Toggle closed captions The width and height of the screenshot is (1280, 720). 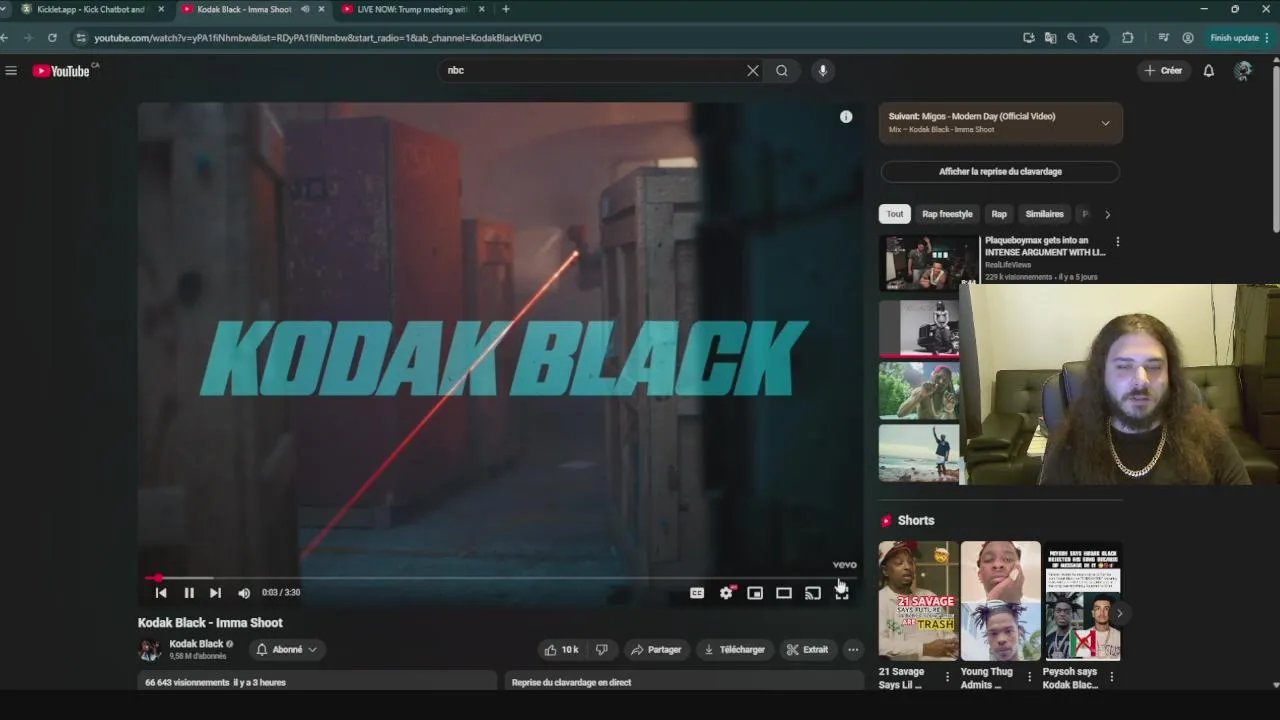coord(697,593)
